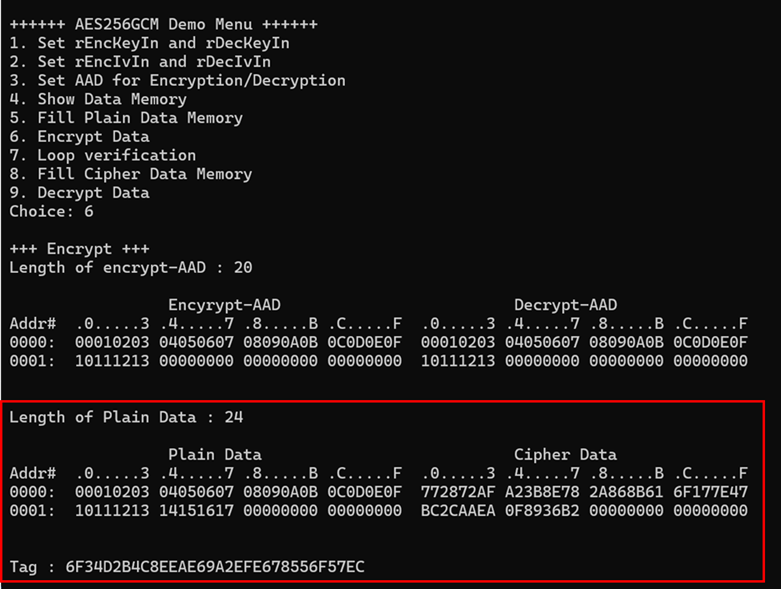Click menu entry Fill Plain Data Memory
The height and width of the screenshot is (589, 781).
(x=126, y=118)
